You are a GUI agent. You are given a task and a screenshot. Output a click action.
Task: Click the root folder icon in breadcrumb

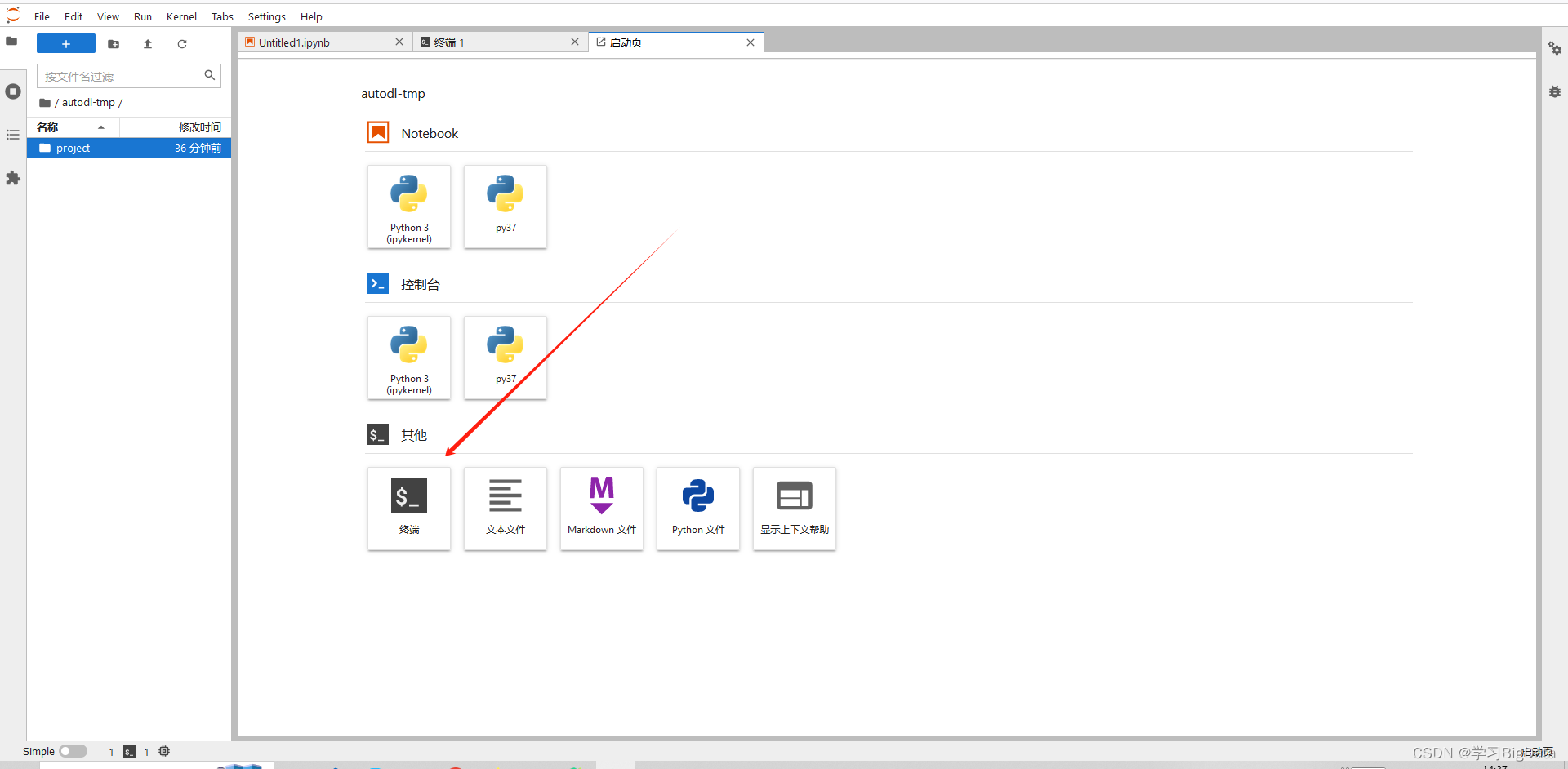coord(45,103)
